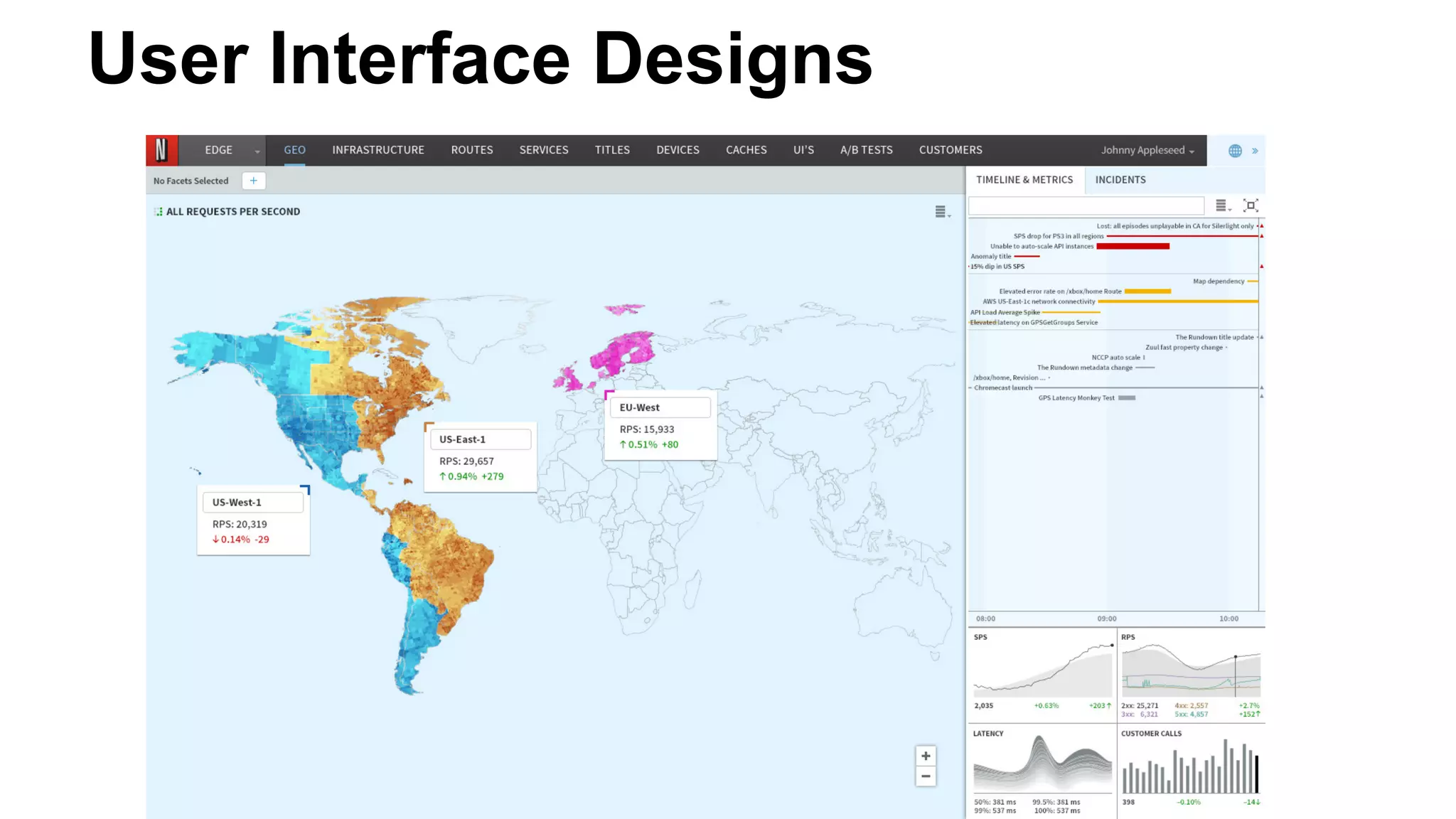Click 'Elevated latency on GPSGetGroups Service'
Viewport: 1456px width, 819px height.
coord(1034,323)
